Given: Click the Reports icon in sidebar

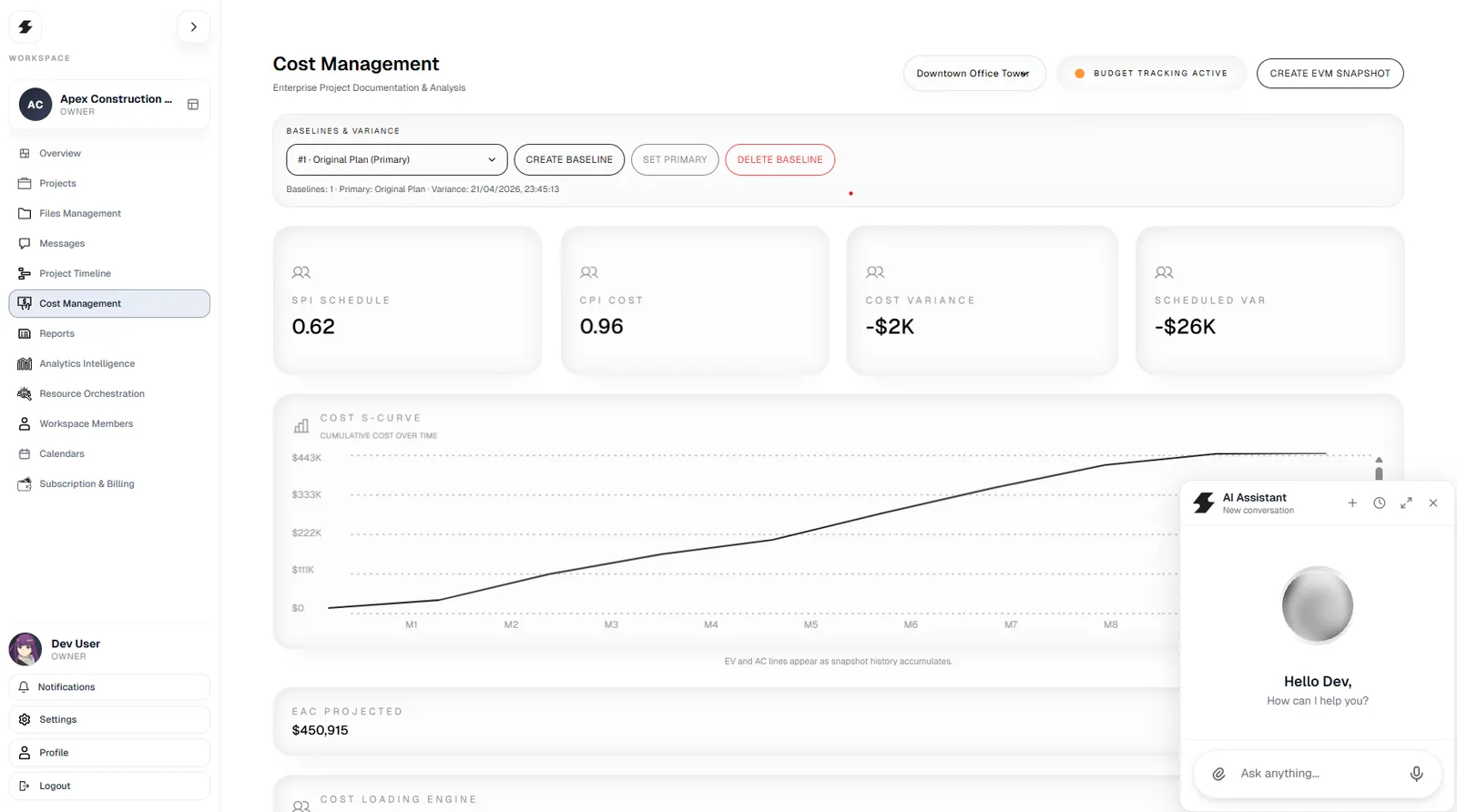Looking at the screenshot, I should (25, 333).
